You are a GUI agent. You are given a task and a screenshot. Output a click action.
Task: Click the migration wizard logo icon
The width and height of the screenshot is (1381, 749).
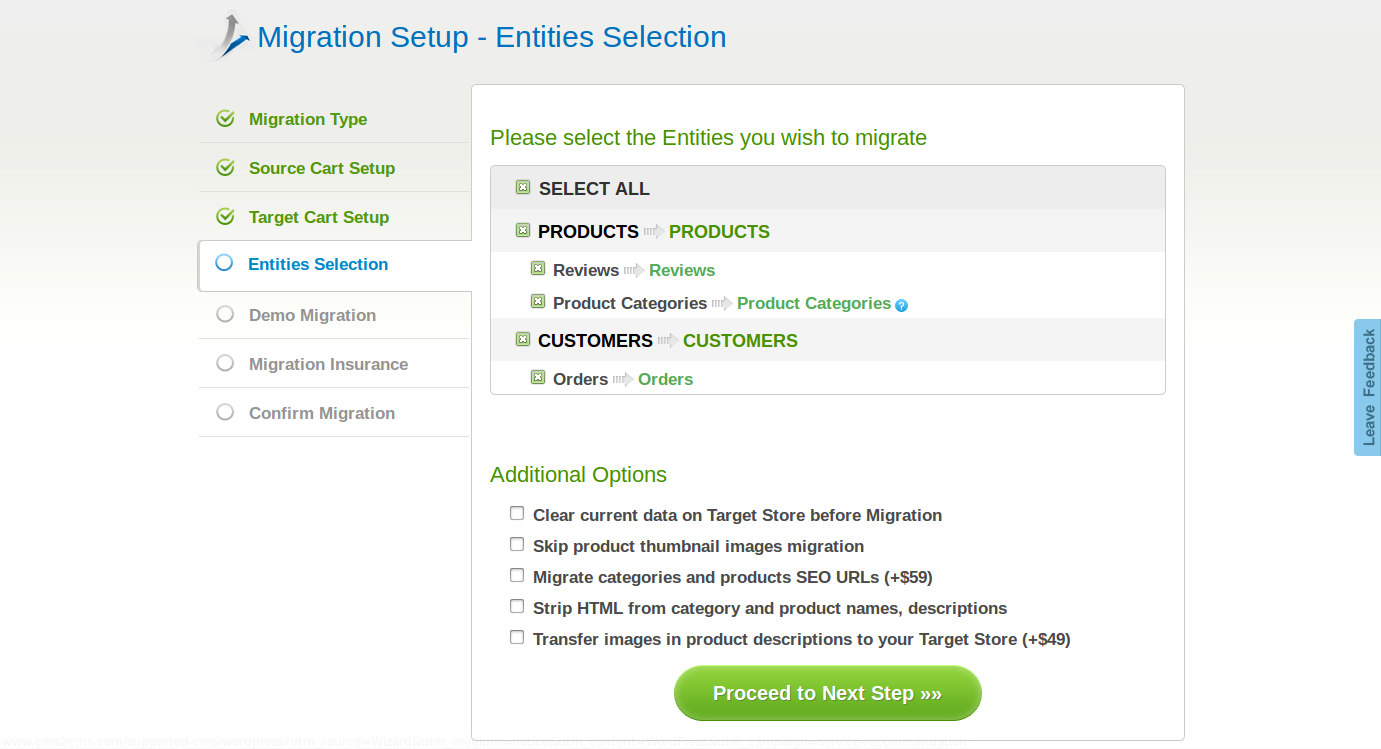(x=228, y=38)
